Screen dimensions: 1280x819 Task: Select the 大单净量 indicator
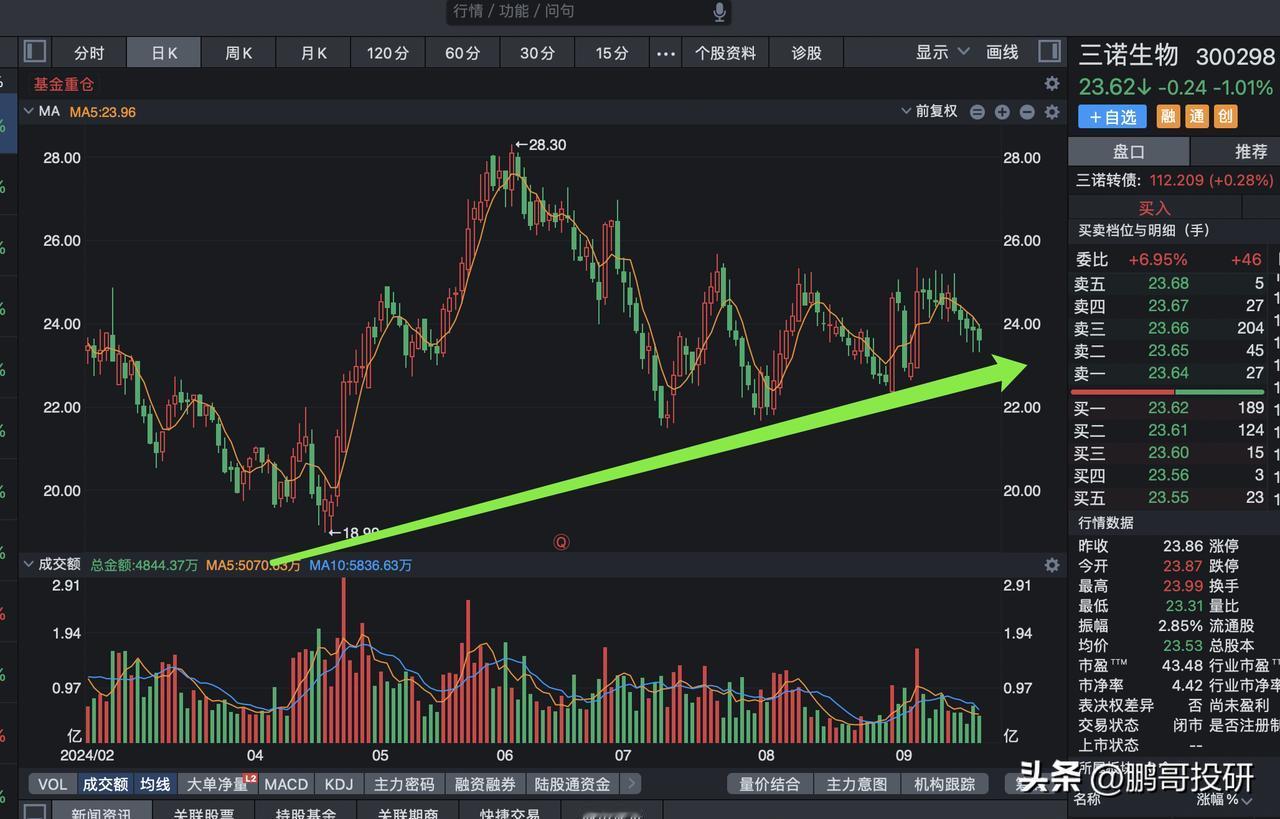click(217, 784)
